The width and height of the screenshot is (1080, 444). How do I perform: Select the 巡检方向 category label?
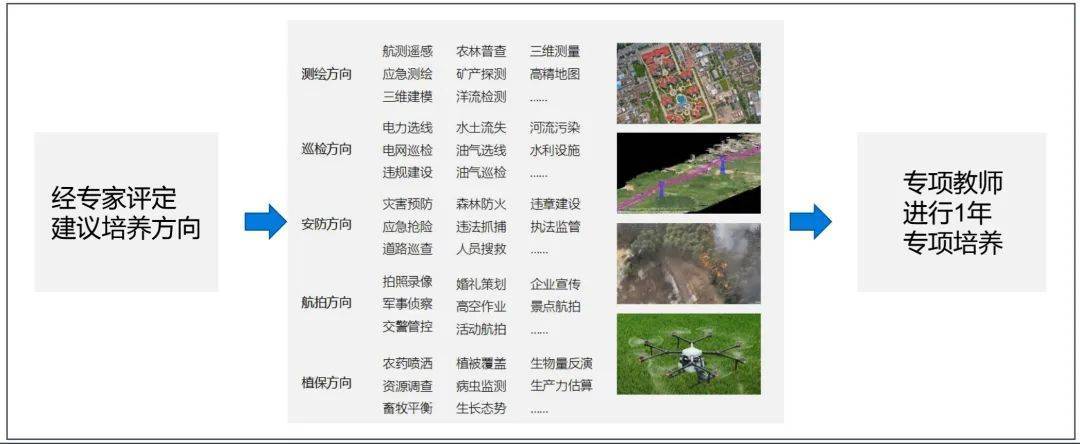[x=326, y=149]
